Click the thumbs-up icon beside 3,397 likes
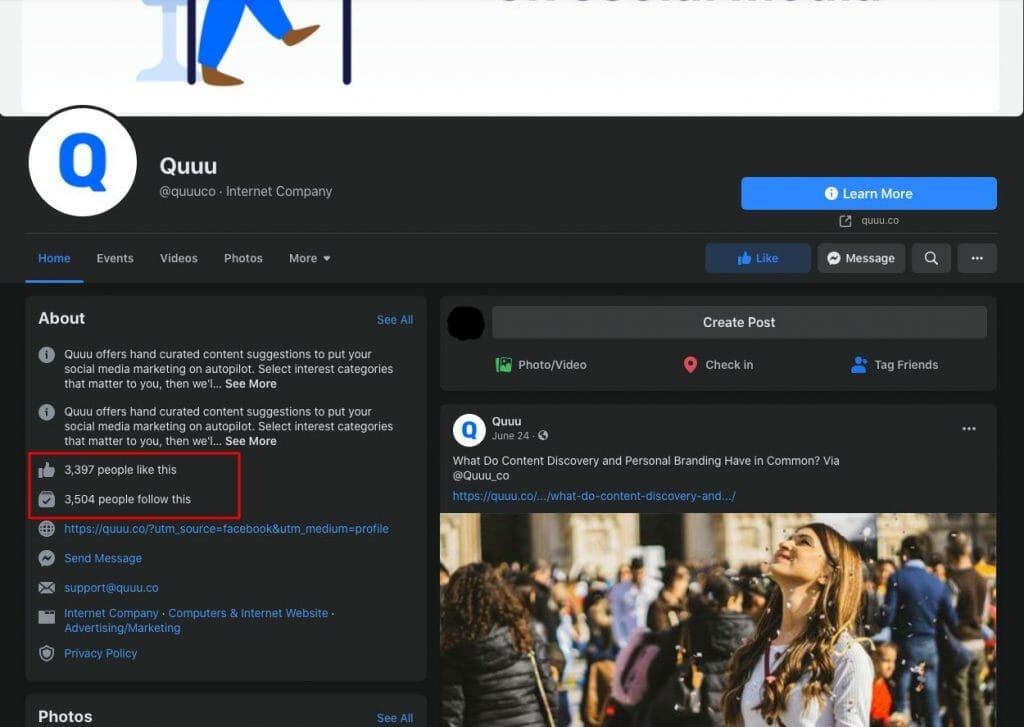Image resolution: width=1024 pixels, height=727 pixels. 46,470
